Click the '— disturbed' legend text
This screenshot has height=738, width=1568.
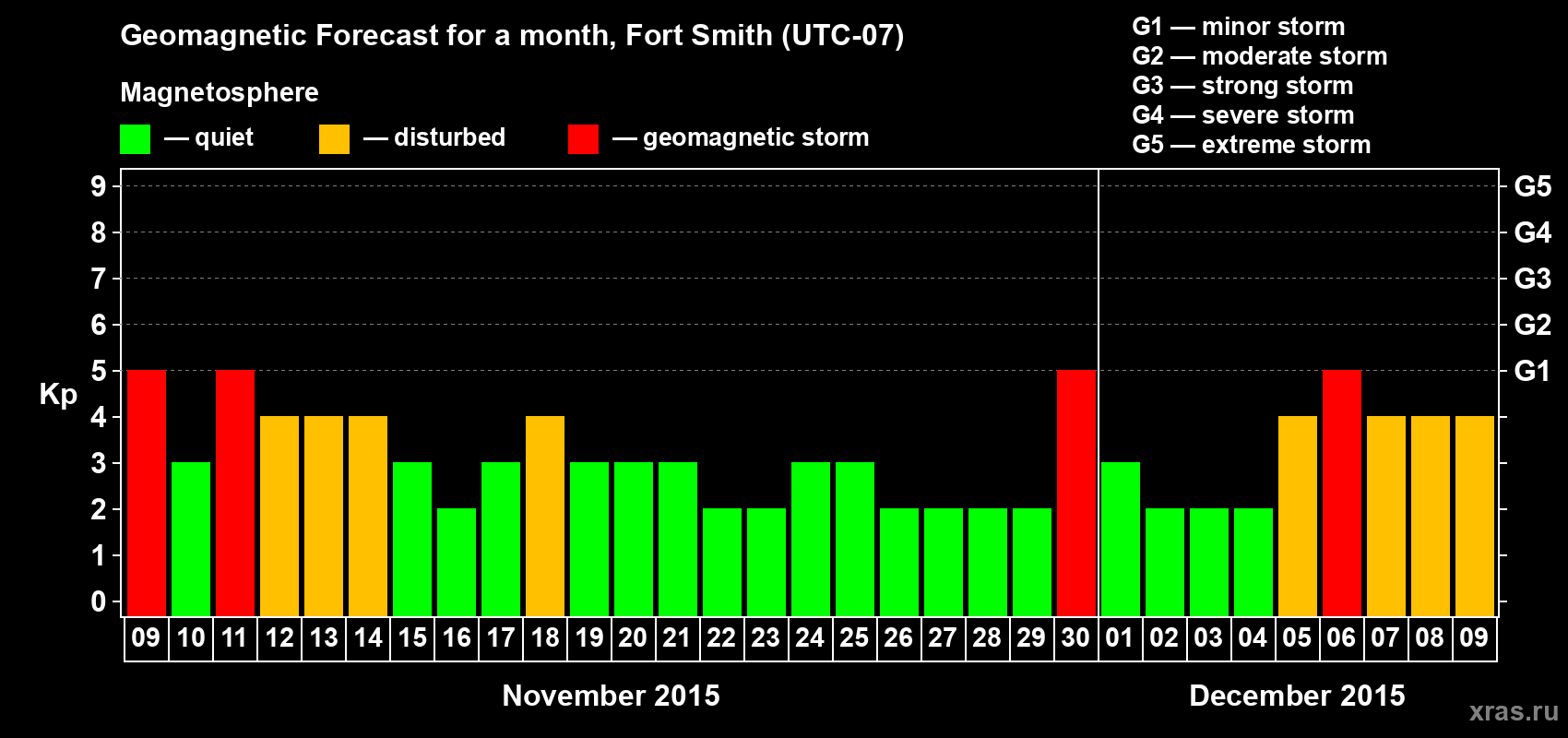click(434, 137)
